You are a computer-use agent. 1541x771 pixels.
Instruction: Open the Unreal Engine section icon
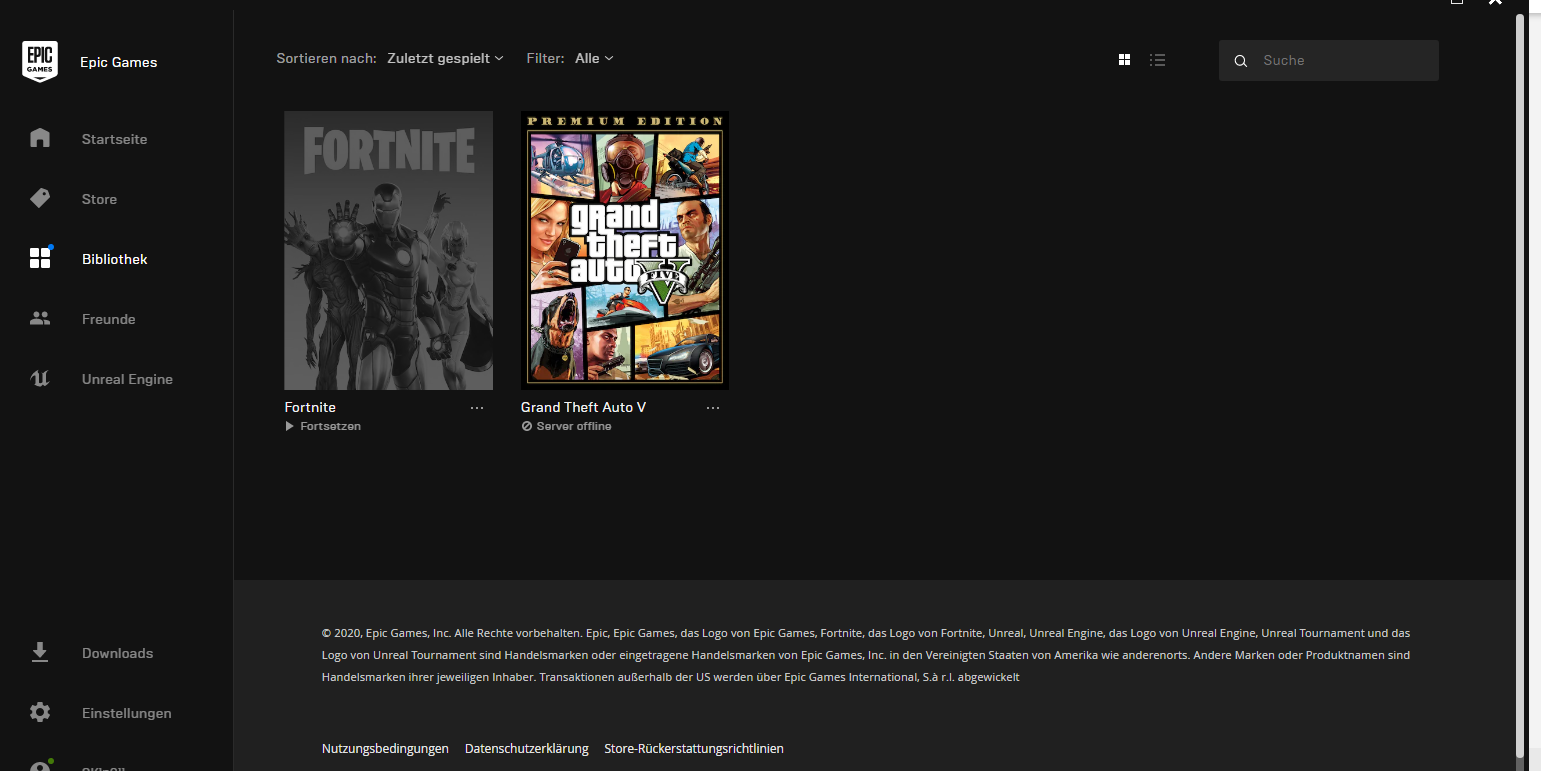[40, 379]
